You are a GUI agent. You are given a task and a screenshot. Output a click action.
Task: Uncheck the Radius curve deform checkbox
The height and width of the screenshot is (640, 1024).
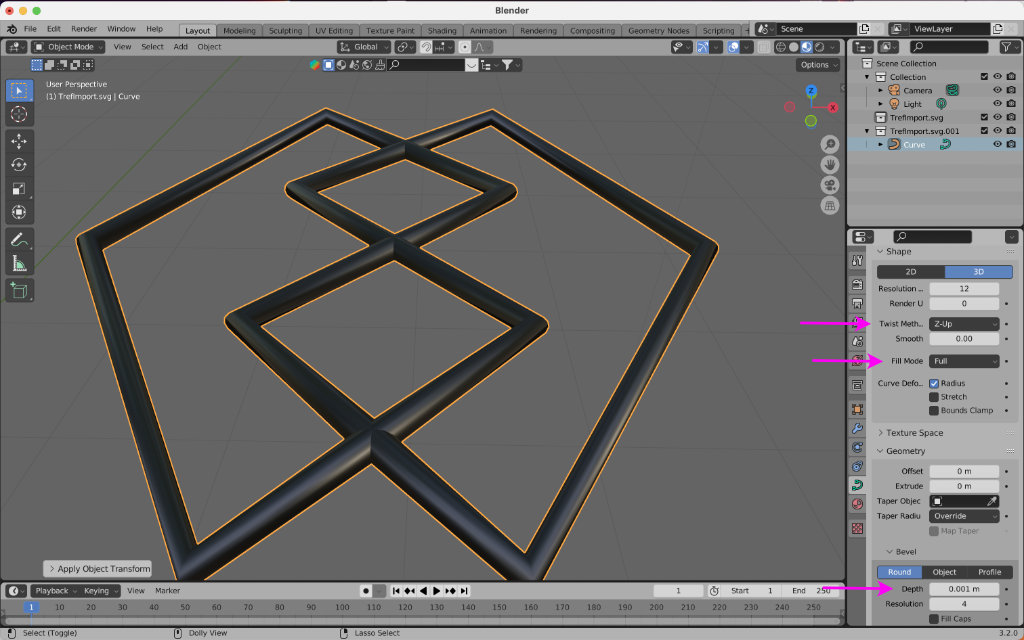tap(934, 384)
